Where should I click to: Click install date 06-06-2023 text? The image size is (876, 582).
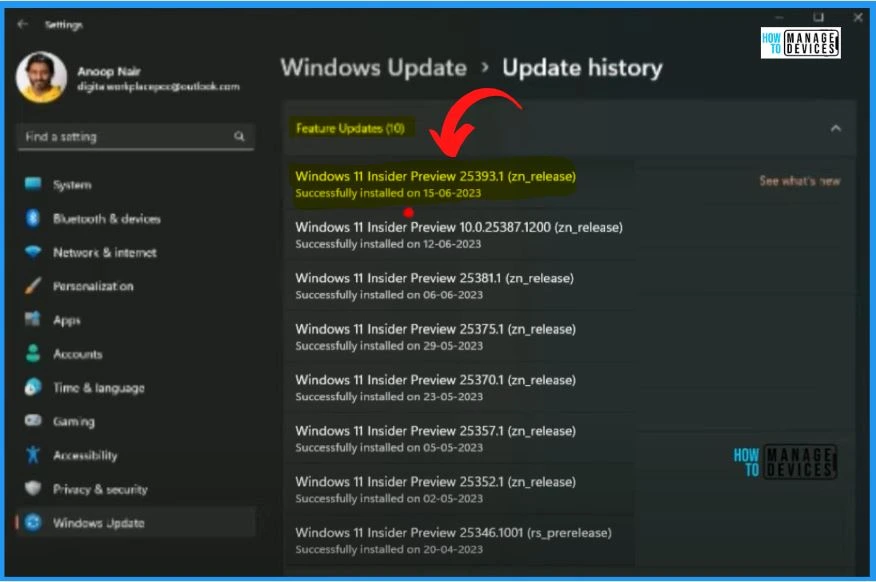coord(453,294)
